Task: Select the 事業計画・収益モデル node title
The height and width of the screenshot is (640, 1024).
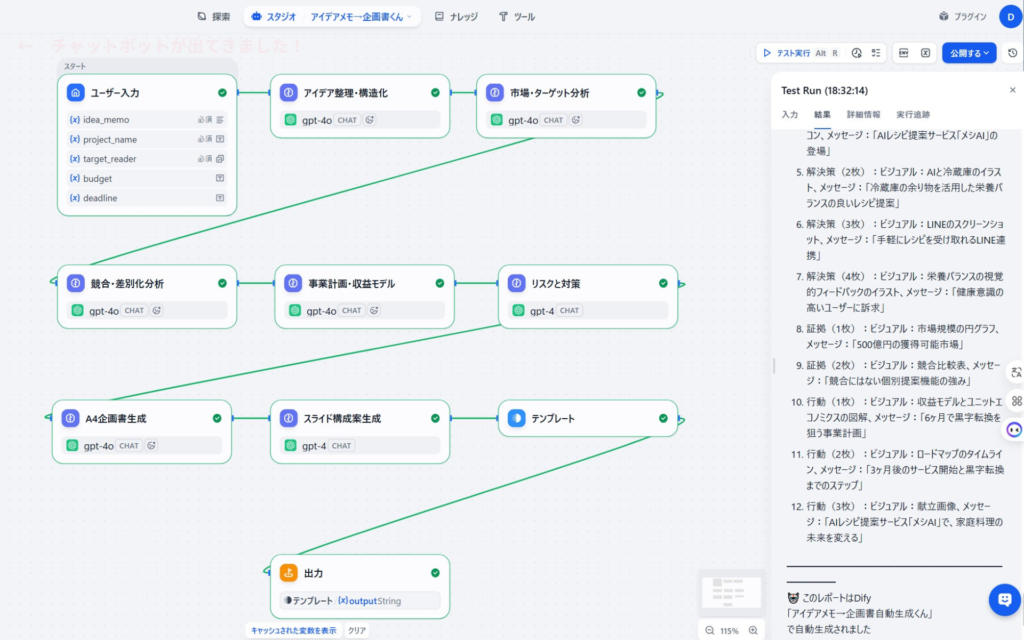Action: (x=351, y=283)
